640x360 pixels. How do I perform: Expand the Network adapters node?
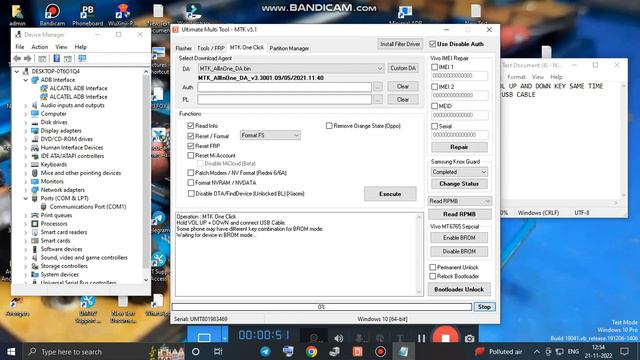click(26, 190)
